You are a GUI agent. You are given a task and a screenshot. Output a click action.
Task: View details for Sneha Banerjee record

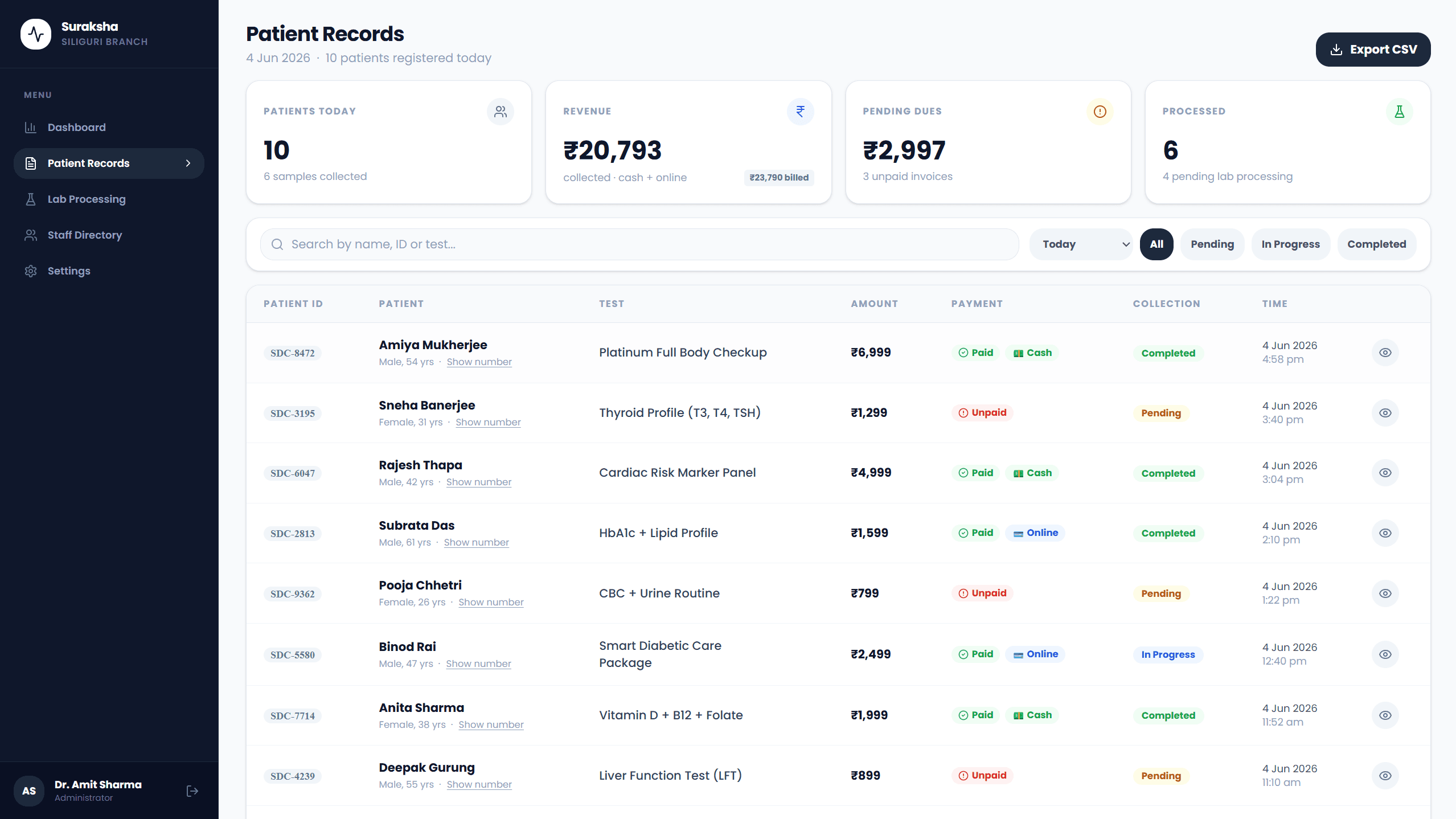1385,413
